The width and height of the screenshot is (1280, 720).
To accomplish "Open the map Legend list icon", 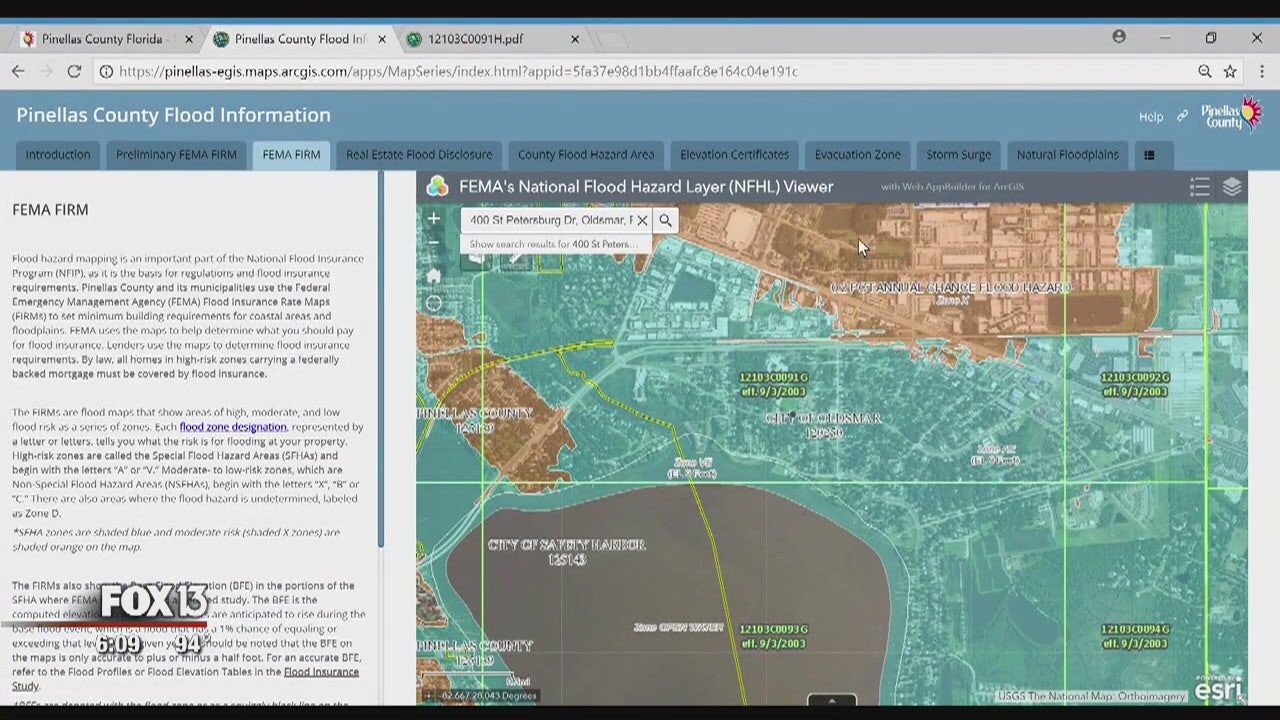I will pos(1199,187).
